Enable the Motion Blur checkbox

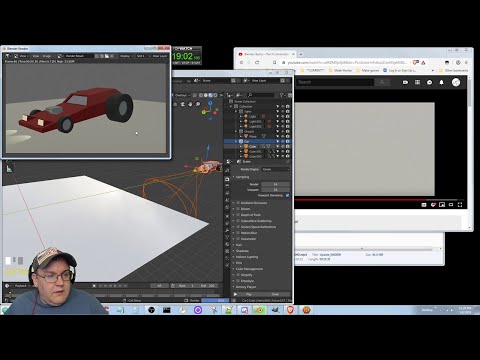click(238, 233)
